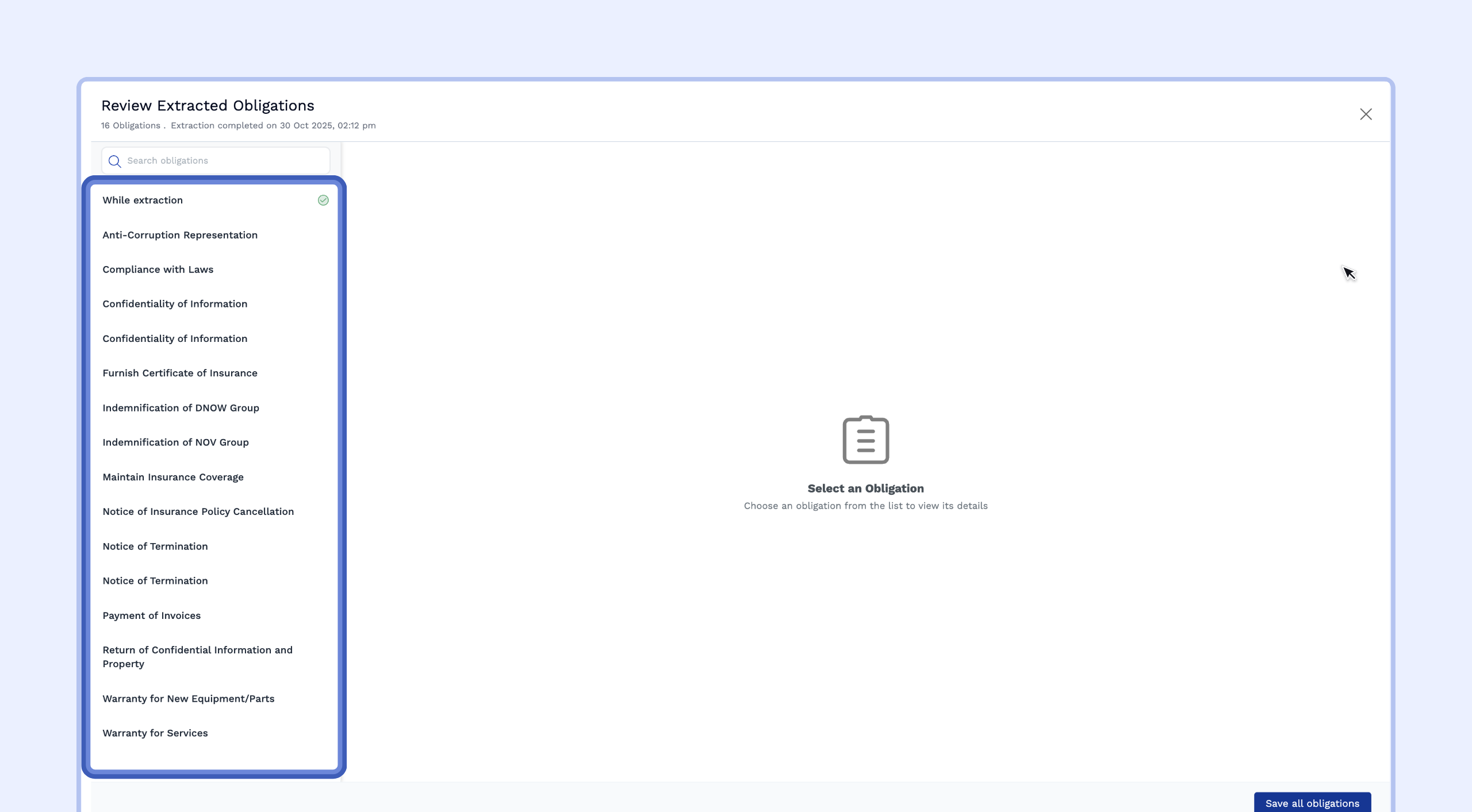The image size is (1472, 812).
Task: Open the Warranty for Services obligation
Action: coord(155,733)
